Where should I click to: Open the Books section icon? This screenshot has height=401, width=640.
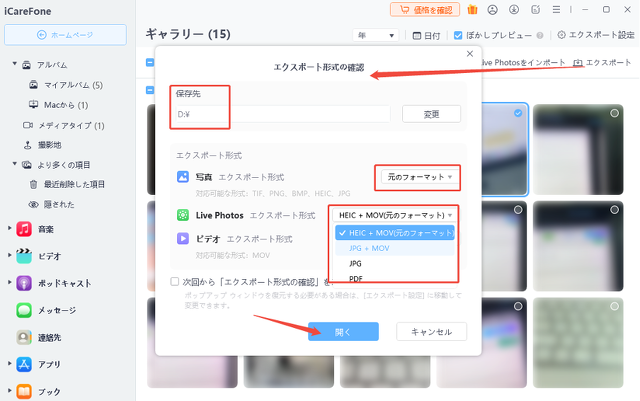point(24,391)
